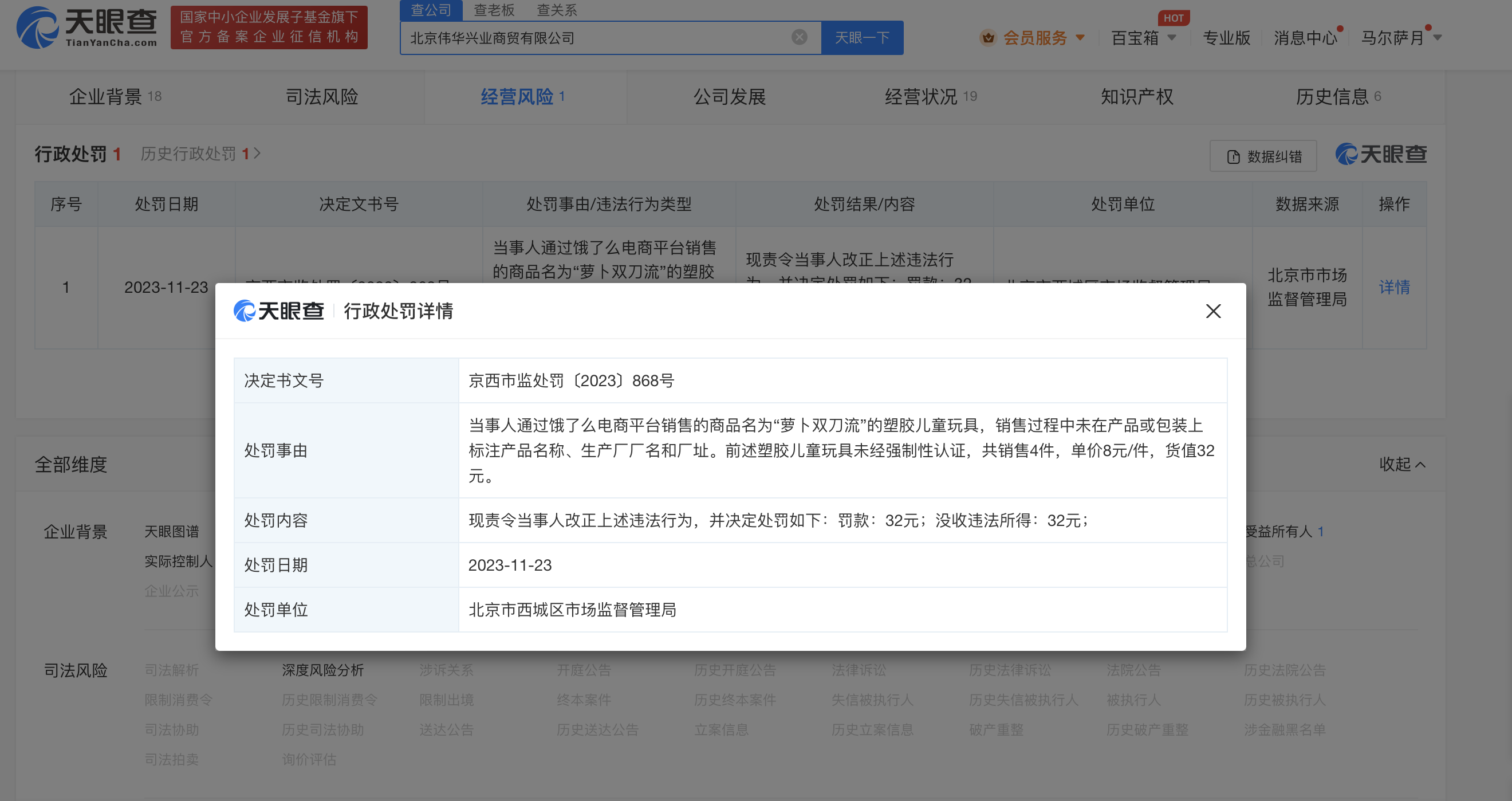
Task: Click the 处罚事由 reason text in dialog
Action: [x=842, y=450]
